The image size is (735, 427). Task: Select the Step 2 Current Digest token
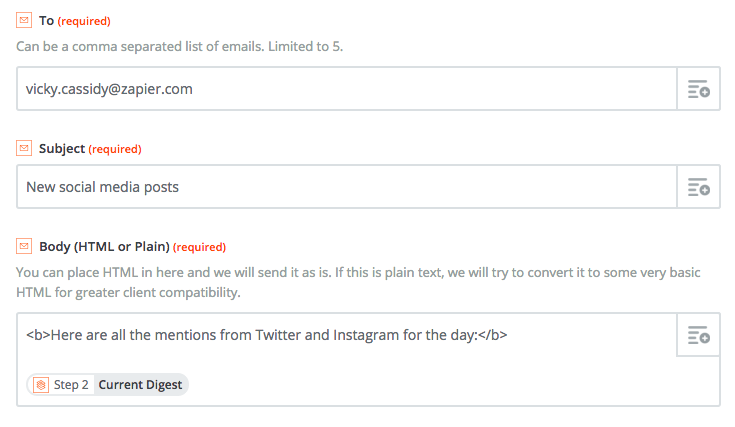(x=108, y=385)
